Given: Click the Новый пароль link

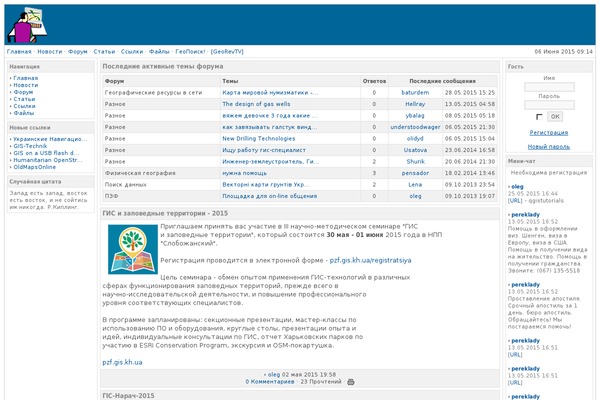Looking at the screenshot, I should (549, 147).
